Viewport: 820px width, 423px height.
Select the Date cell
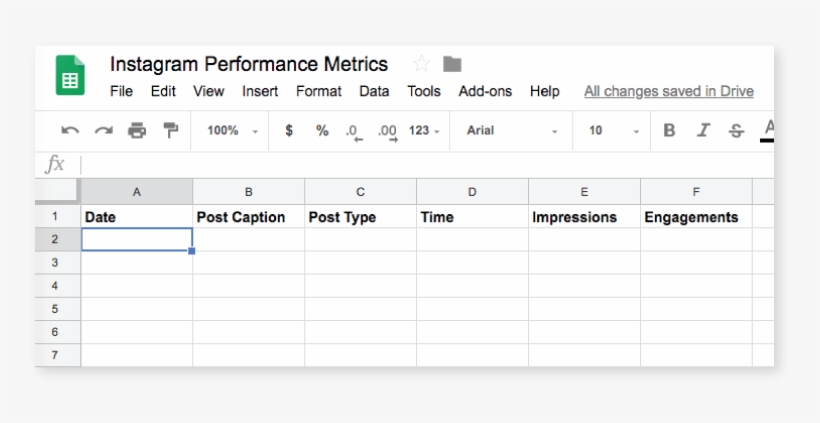[136, 216]
